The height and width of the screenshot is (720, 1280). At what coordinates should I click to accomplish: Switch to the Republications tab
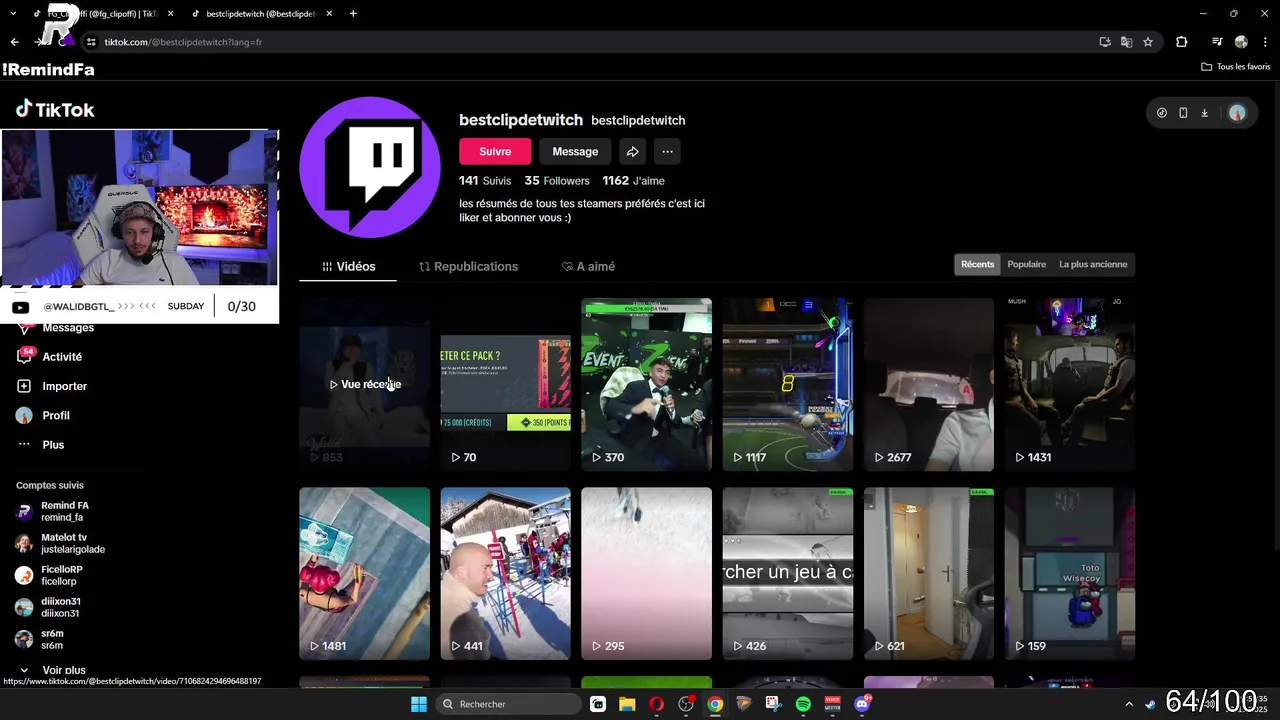click(x=468, y=267)
